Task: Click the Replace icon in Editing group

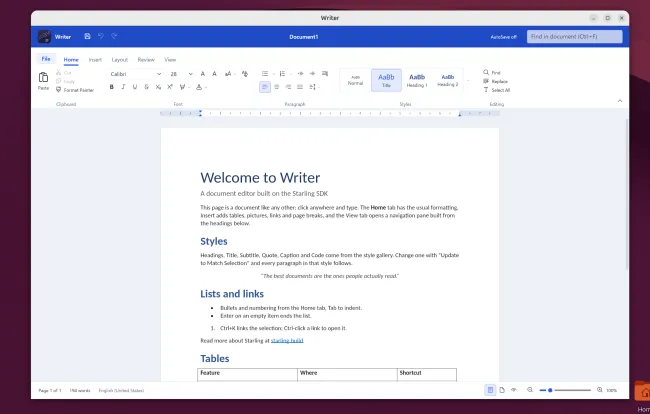Action: tap(486, 81)
